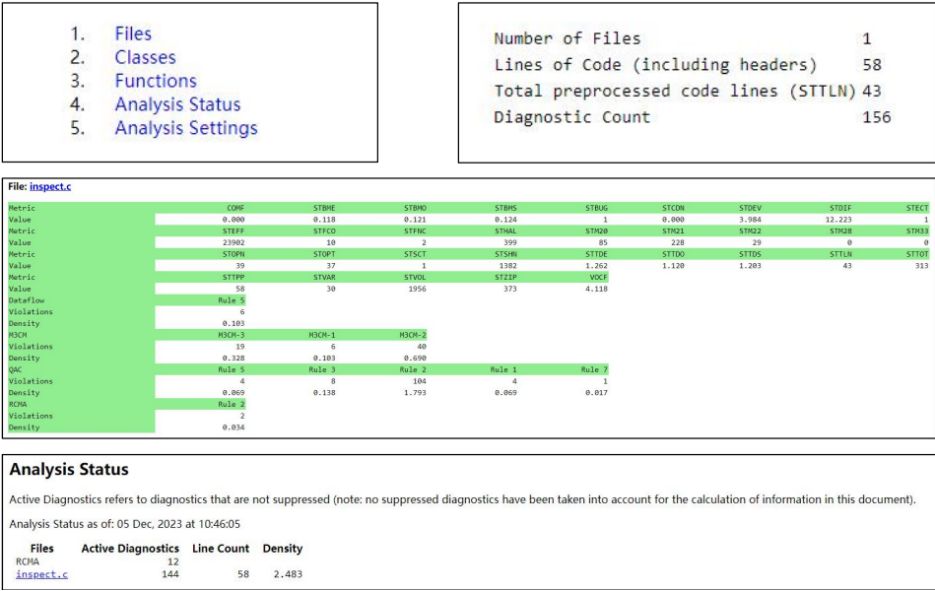
Task: Select the COMF metric header cell
Action: (x=236, y=208)
